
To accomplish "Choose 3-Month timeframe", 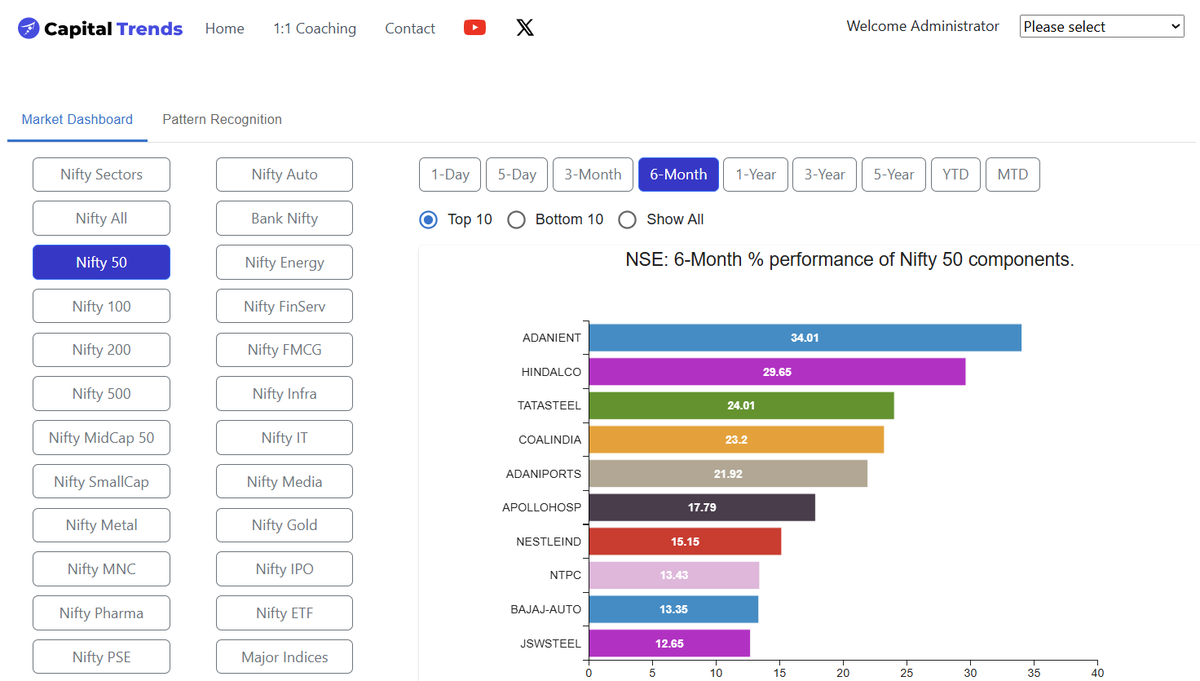I will pyautogui.click(x=593, y=174).
